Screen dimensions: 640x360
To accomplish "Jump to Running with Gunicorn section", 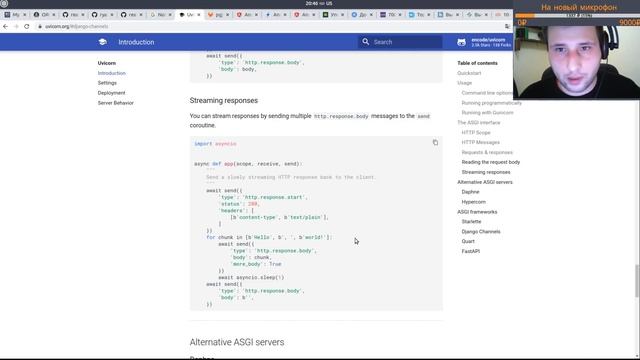I will [x=487, y=113].
